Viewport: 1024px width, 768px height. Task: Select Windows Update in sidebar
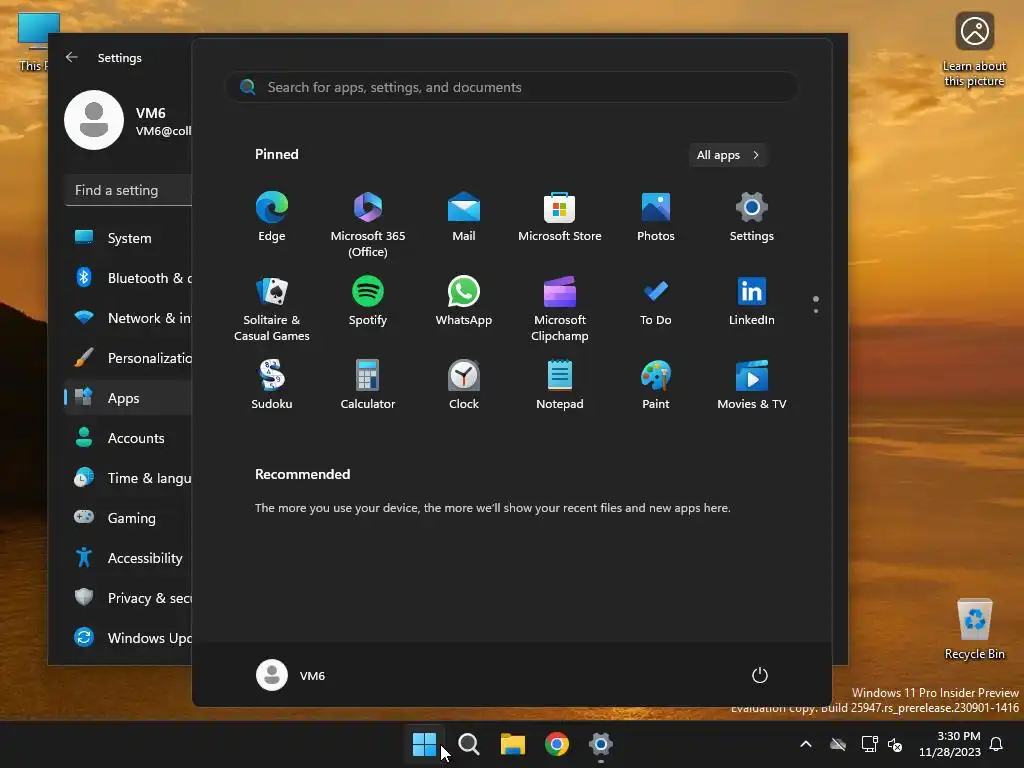[129, 637]
